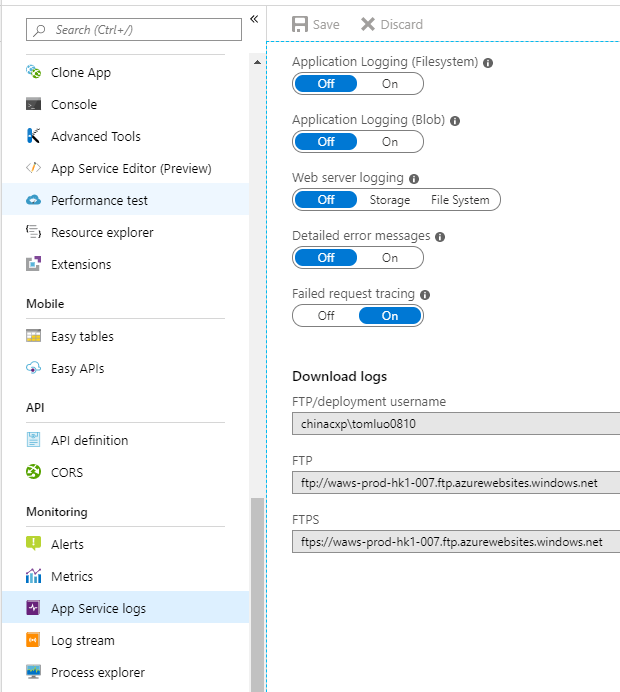Click the info icon beside Application Logging (Filesystem)
Image resolution: width=620 pixels, height=692 pixels.
488,63
